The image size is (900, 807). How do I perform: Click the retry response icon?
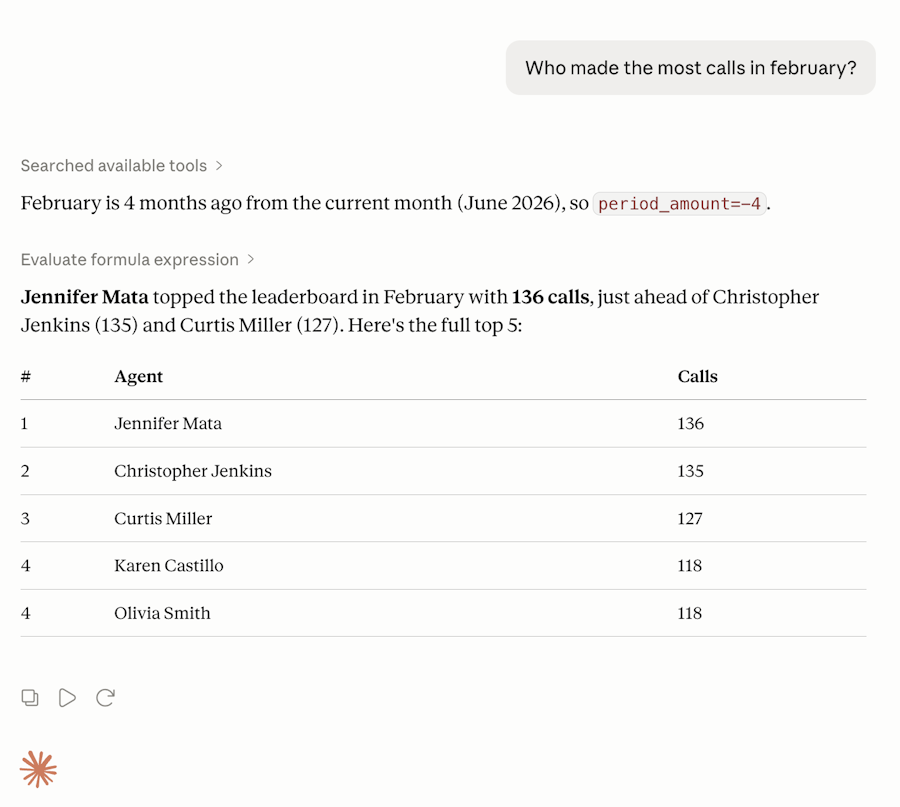[106, 697]
